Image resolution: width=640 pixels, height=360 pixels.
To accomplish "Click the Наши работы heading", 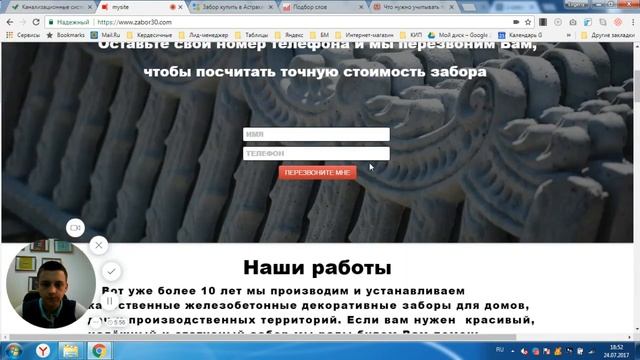I will [317, 268].
